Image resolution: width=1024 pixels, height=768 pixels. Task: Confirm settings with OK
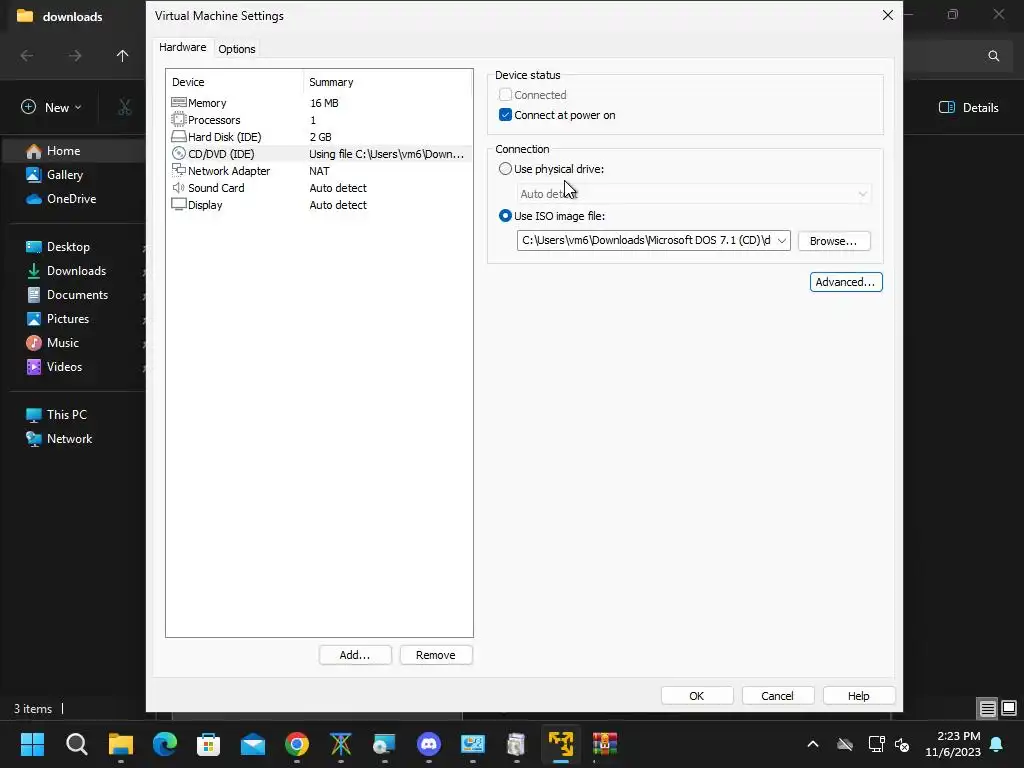(697, 696)
